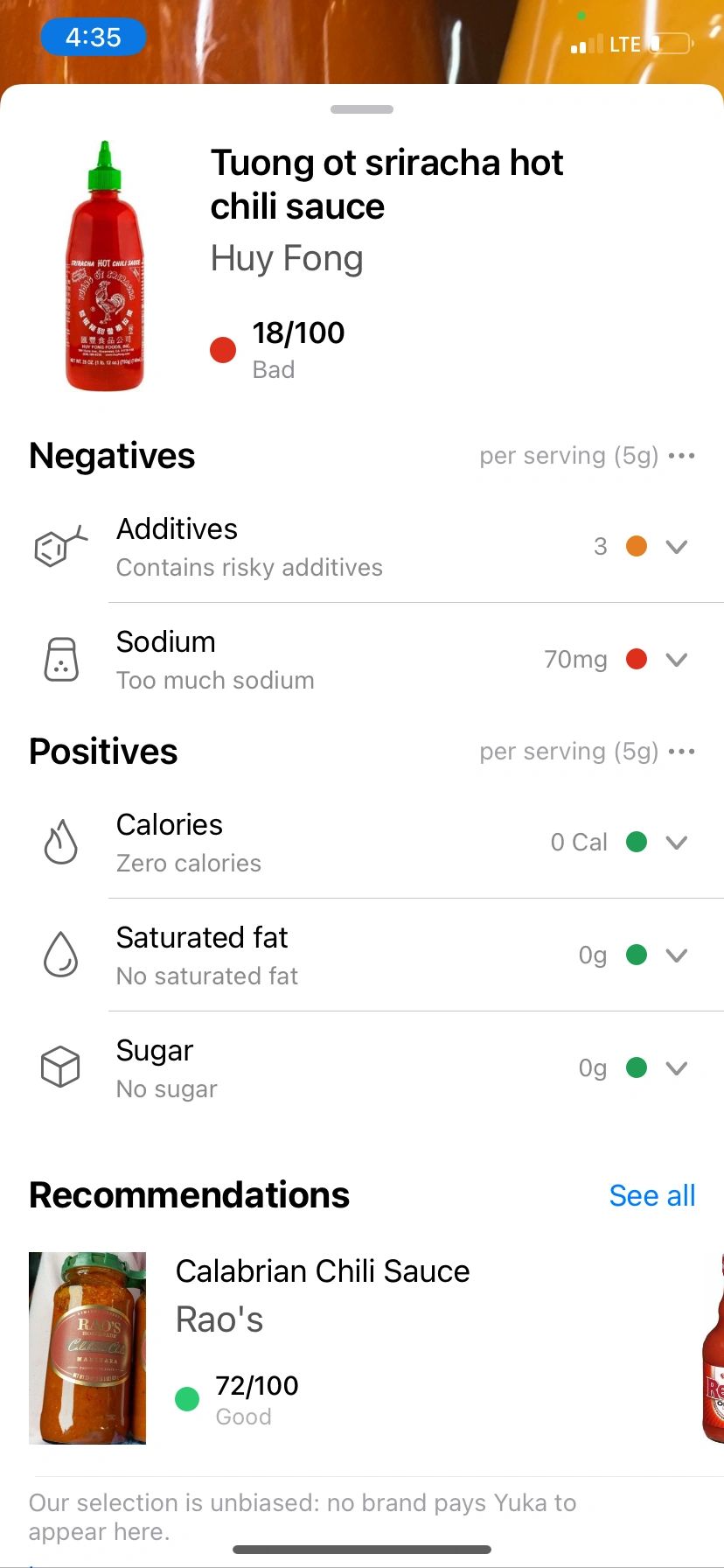This screenshot has height=1568, width=724.
Task: Tap the 4:35 time pill in status bar
Action: 93,38
